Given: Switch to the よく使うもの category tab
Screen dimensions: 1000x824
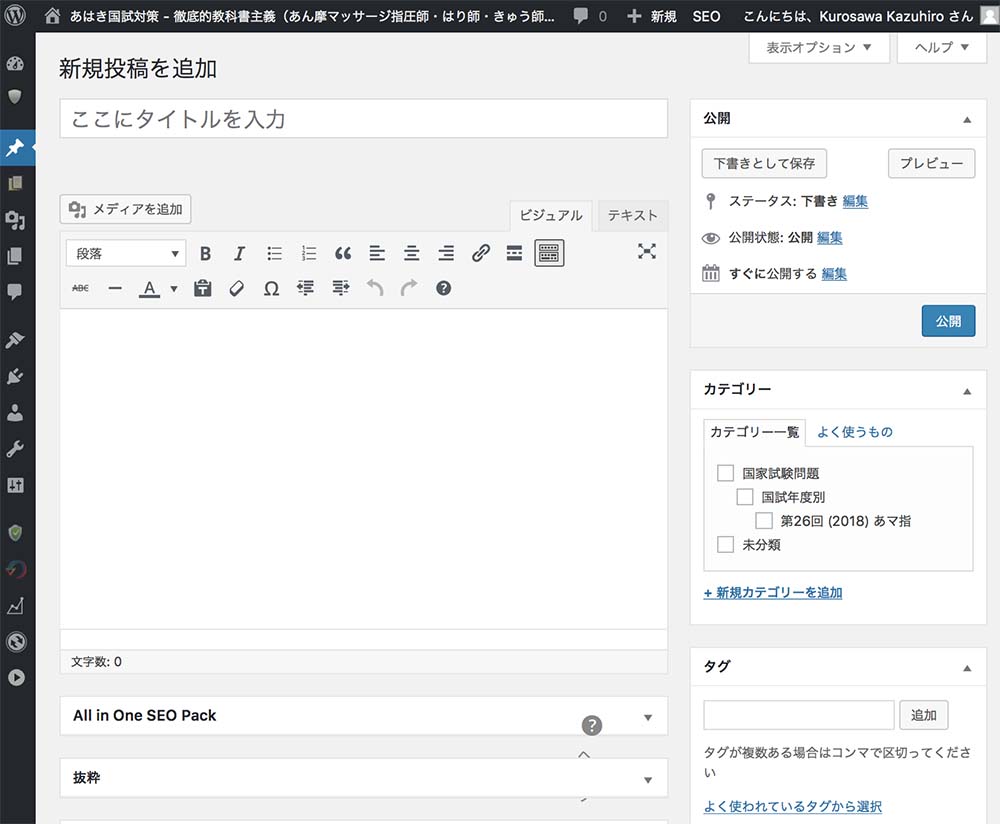Looking at the screenshot, I should 854,432.
